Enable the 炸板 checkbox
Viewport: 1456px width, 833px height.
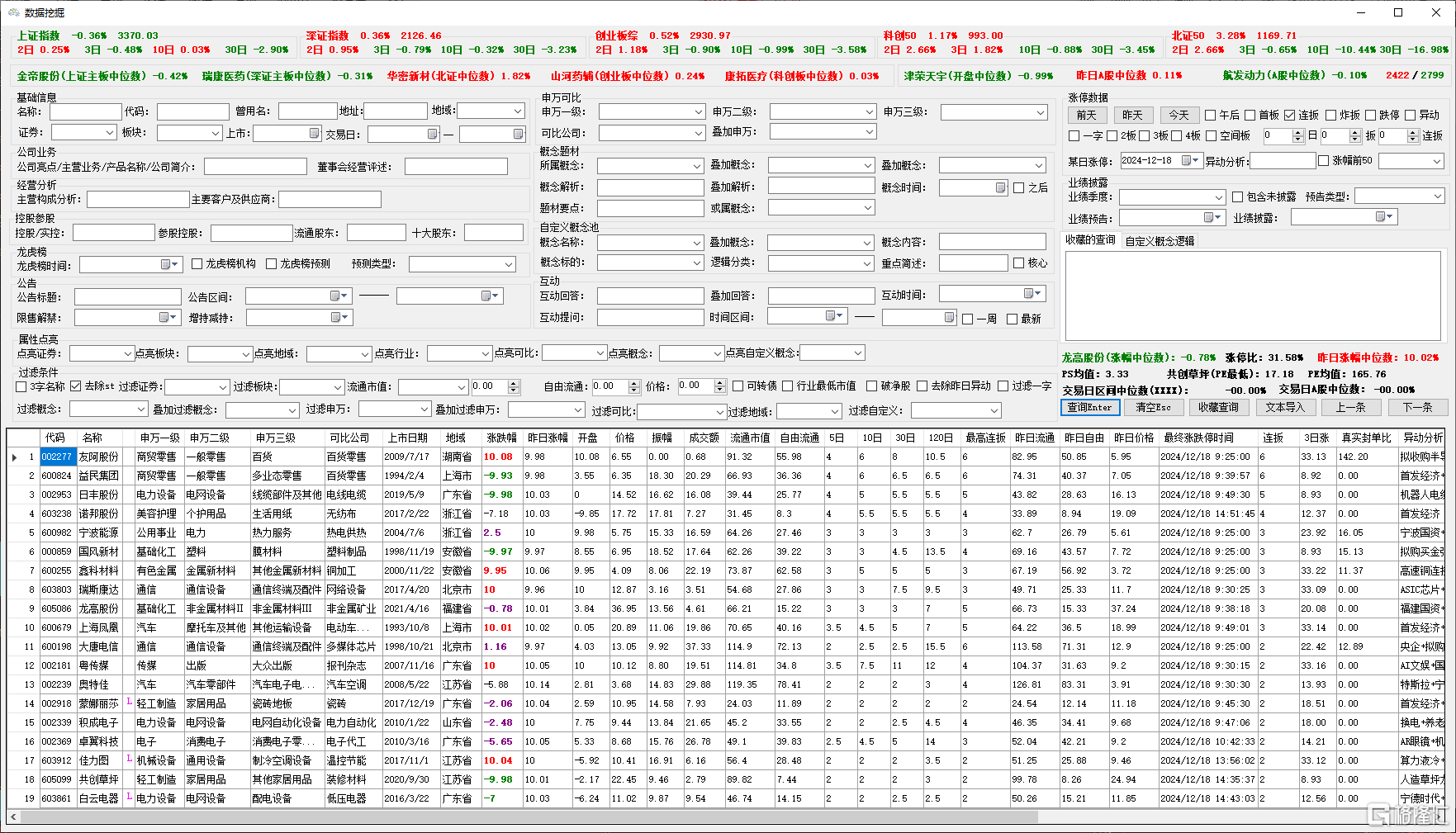pos(1331,116)
